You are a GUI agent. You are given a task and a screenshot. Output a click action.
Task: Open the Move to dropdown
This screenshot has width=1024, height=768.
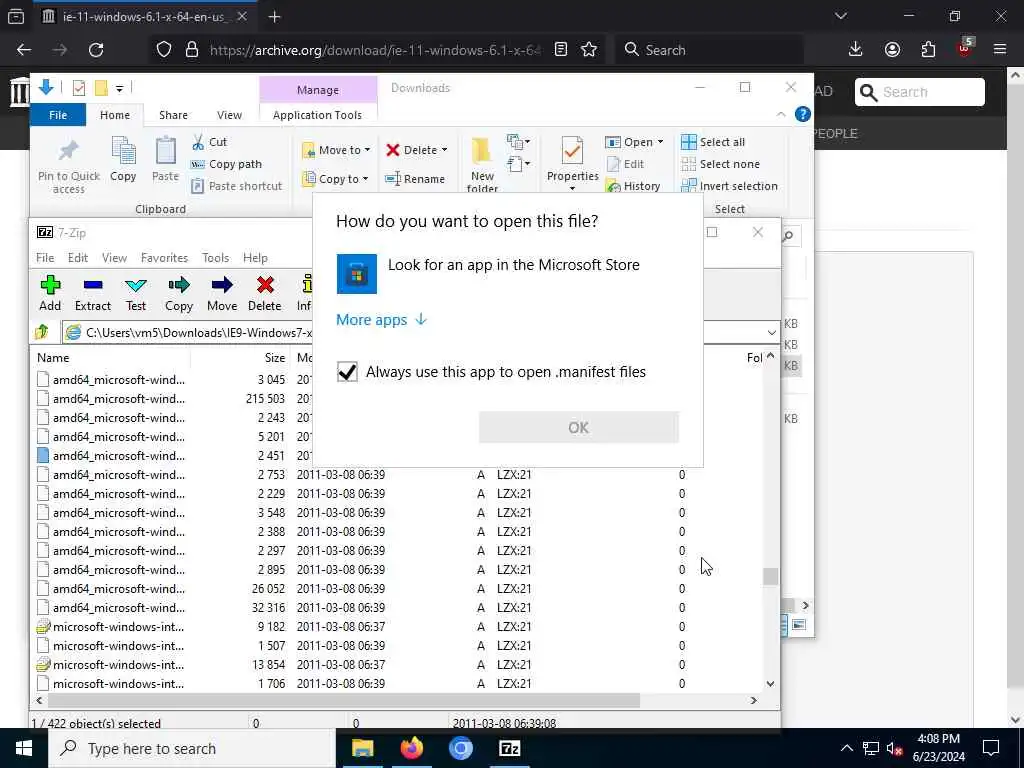[336, 150]
